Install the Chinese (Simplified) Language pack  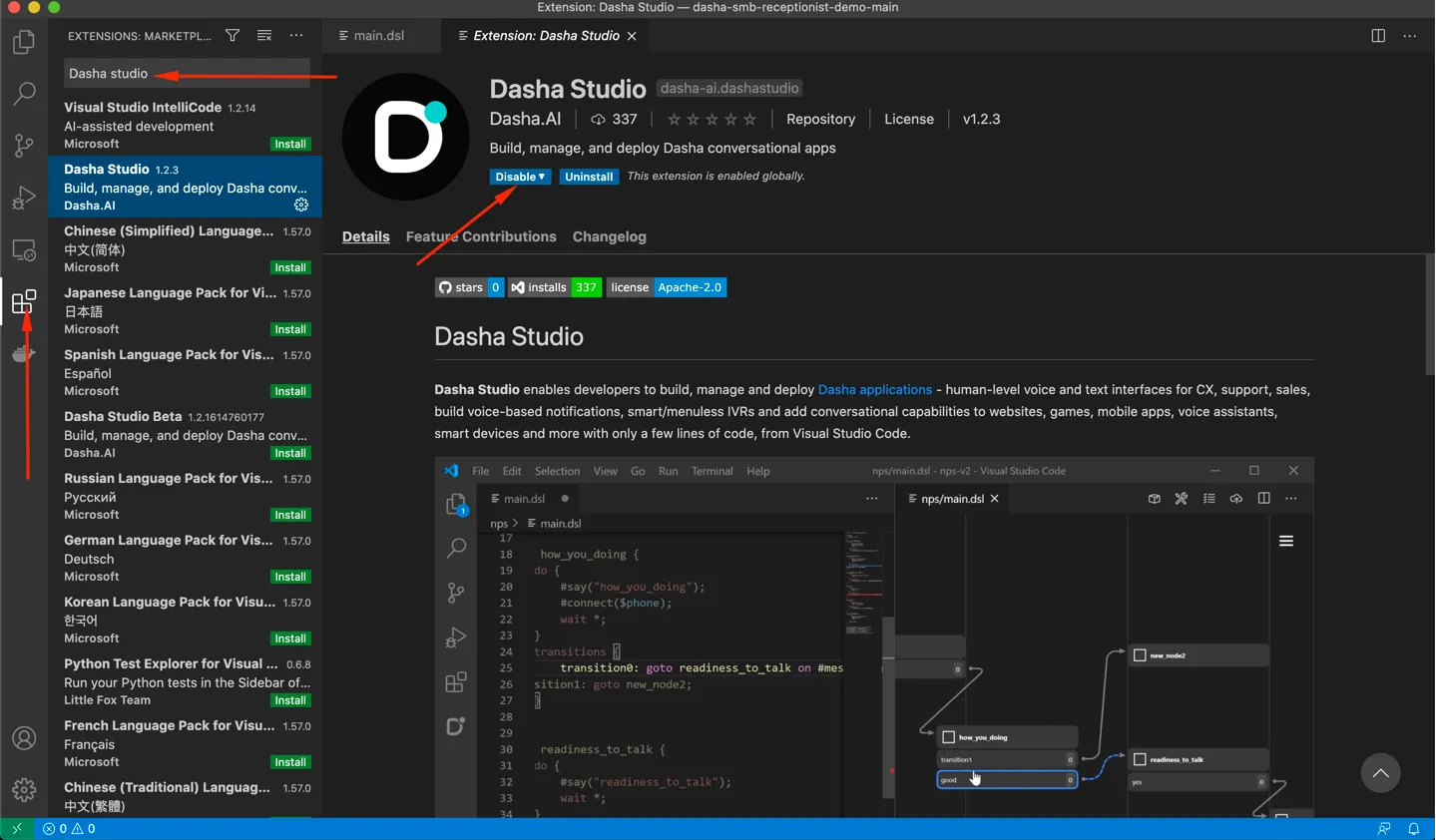coord(290,268)
